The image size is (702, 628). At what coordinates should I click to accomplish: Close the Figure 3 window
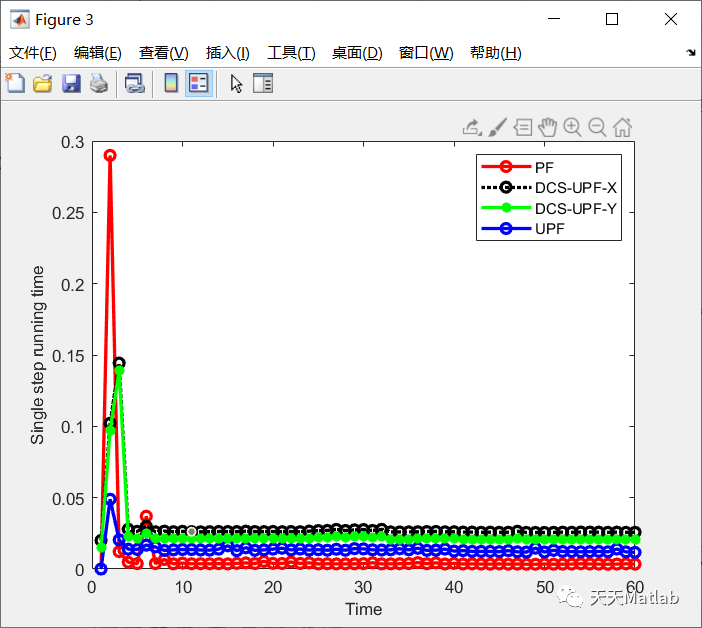(671, 19)
